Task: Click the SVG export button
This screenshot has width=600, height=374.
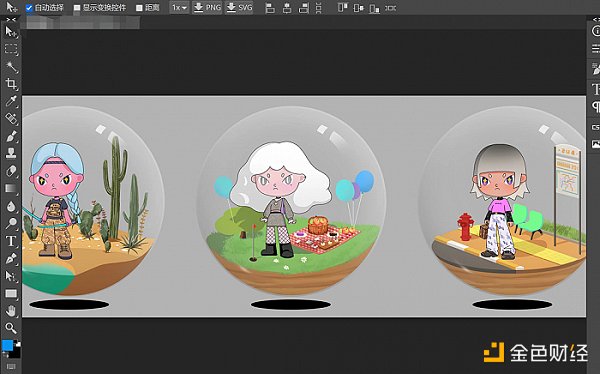Action: (239, 8)
